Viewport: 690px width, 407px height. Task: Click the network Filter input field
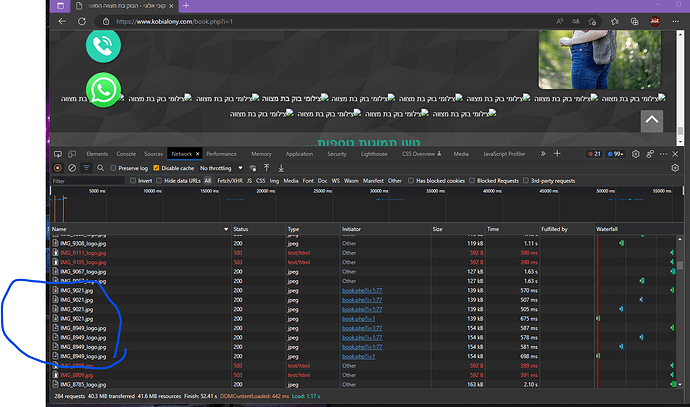(87, 181)
